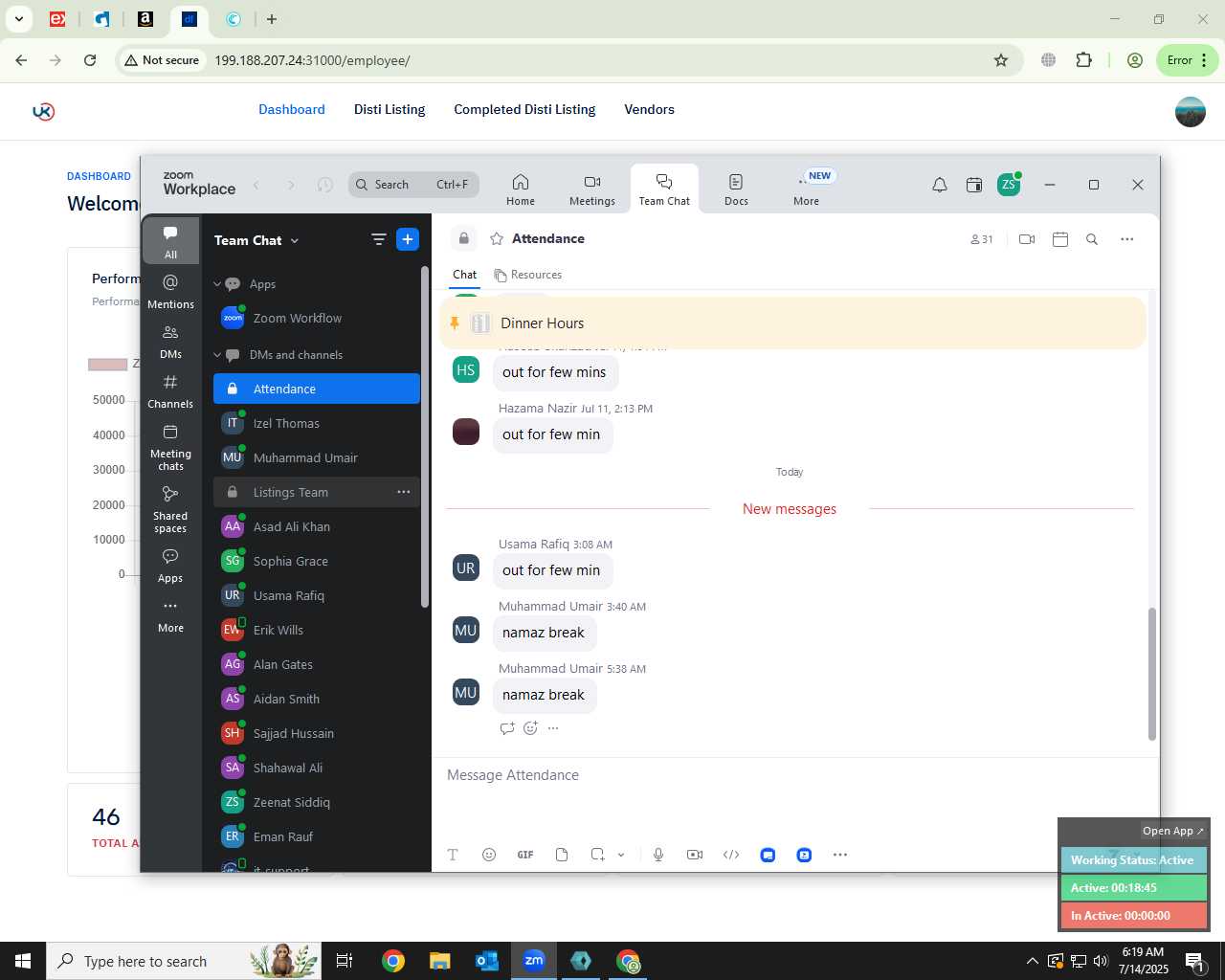Star the Attendance channel
The height and width of the screenshot is (980, 1225).
[x=497, y=239]
